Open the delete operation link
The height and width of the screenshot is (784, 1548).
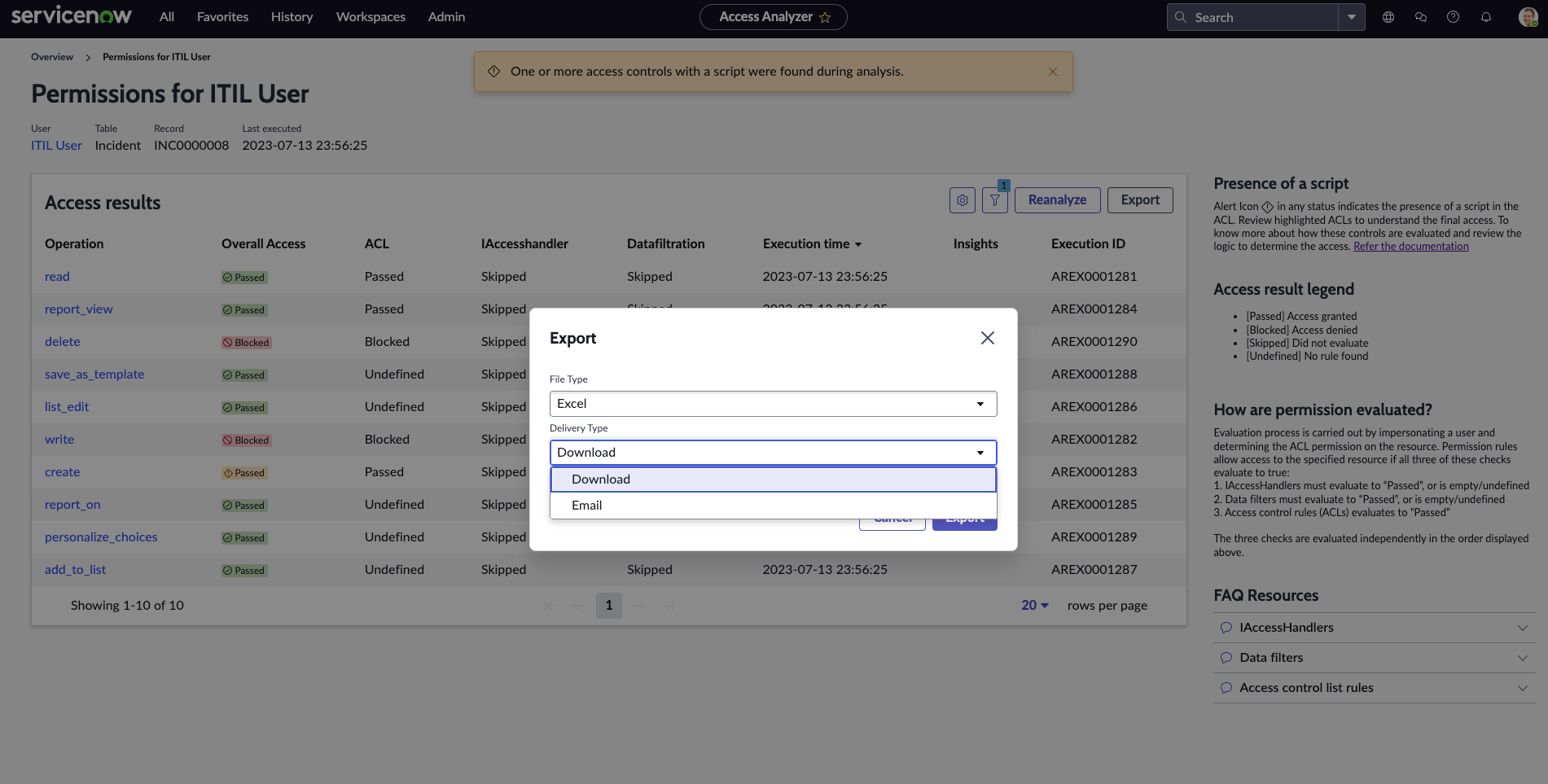(63, 342)
